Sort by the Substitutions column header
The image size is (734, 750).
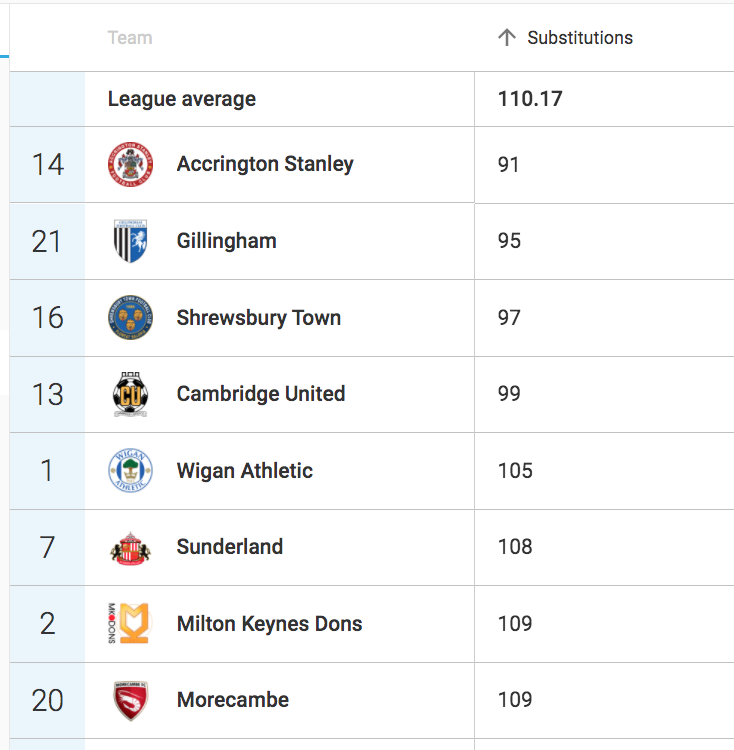coord(580,38)
